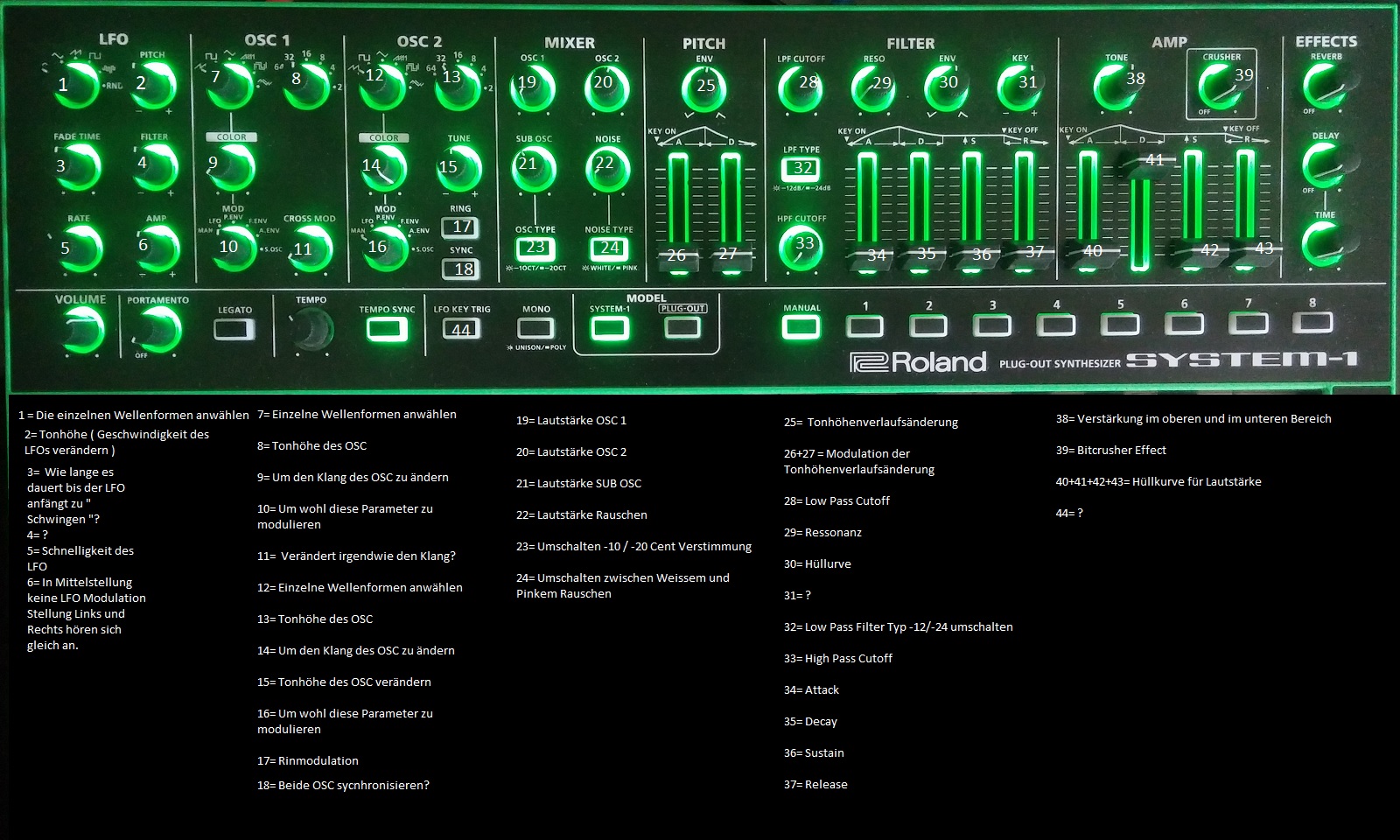
Task: Click the OSC 2 TUNE knob
Action: click(458, 167)
